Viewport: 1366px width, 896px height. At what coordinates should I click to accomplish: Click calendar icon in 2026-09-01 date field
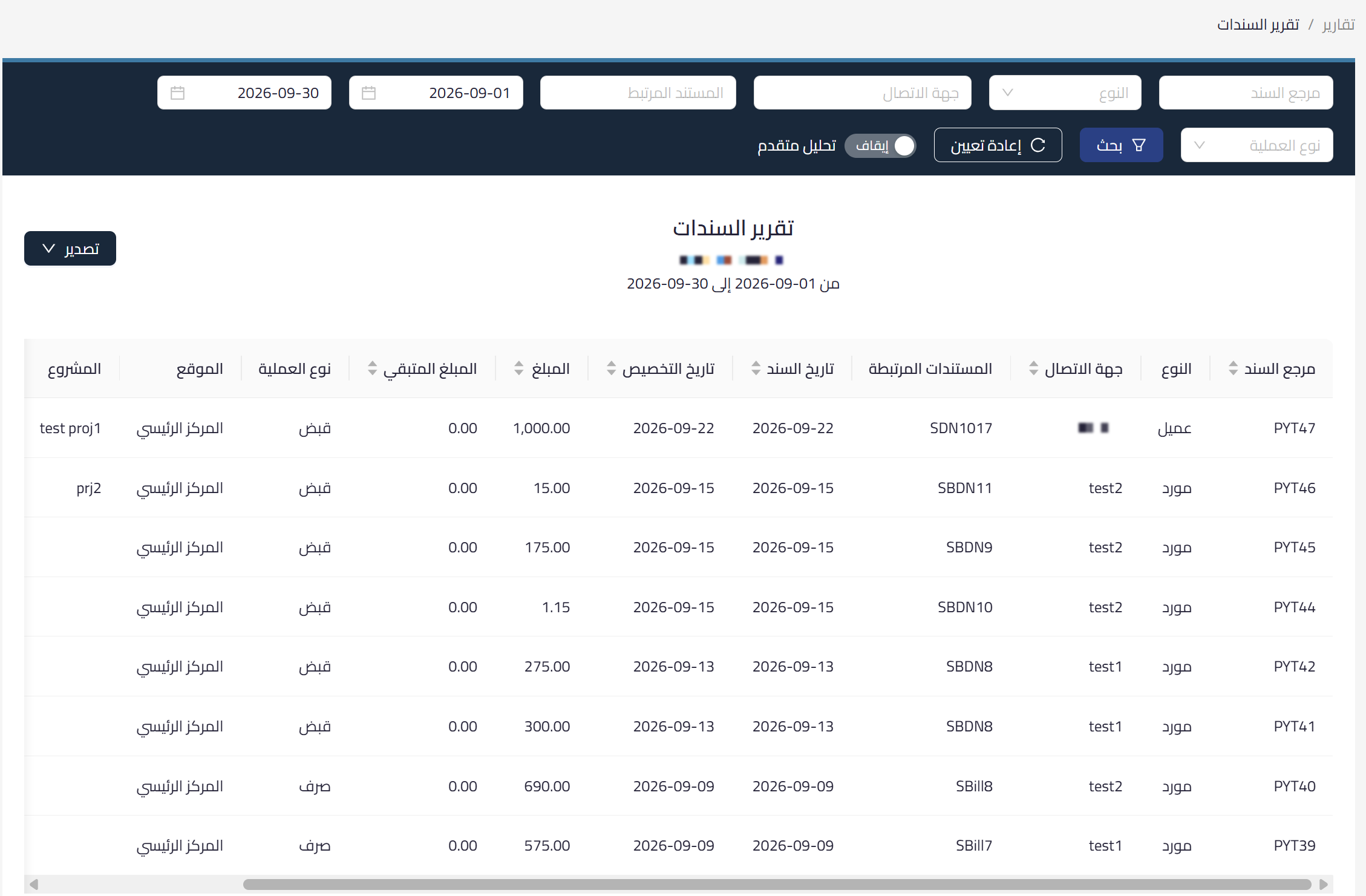click(368, 93)
